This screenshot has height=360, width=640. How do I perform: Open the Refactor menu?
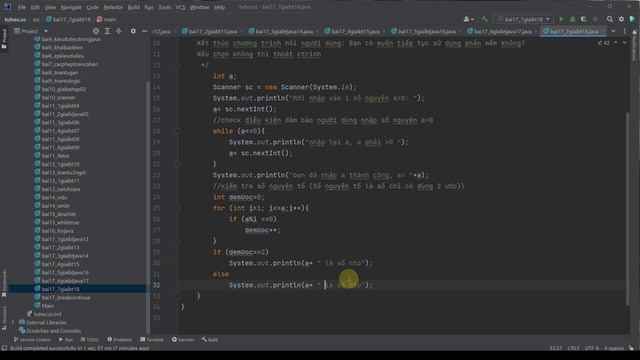click(113, 7)
